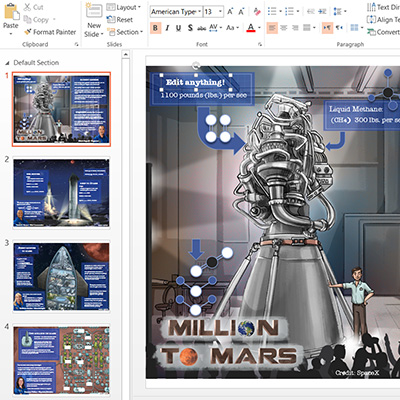The image size is (400, 400).
Task: Align text to the right
Action: click(x=295, y=28)
